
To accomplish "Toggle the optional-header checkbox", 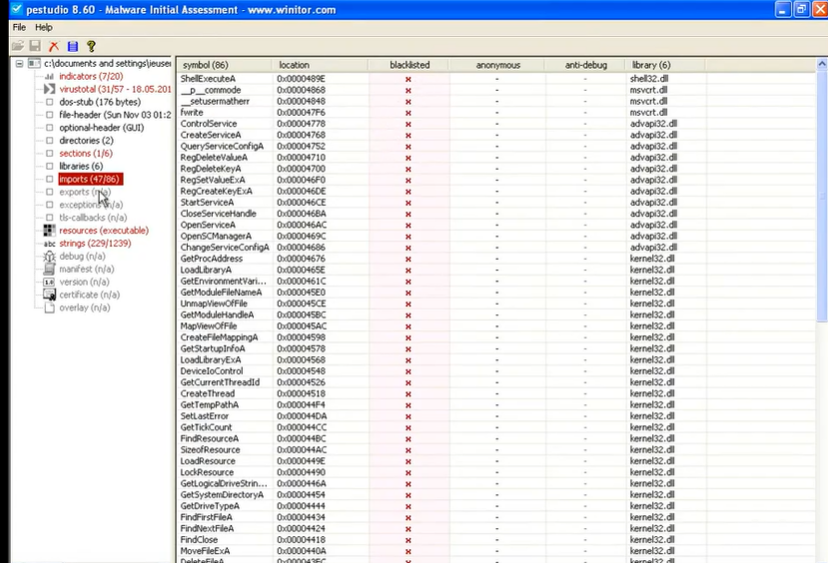I will [49, 128].
